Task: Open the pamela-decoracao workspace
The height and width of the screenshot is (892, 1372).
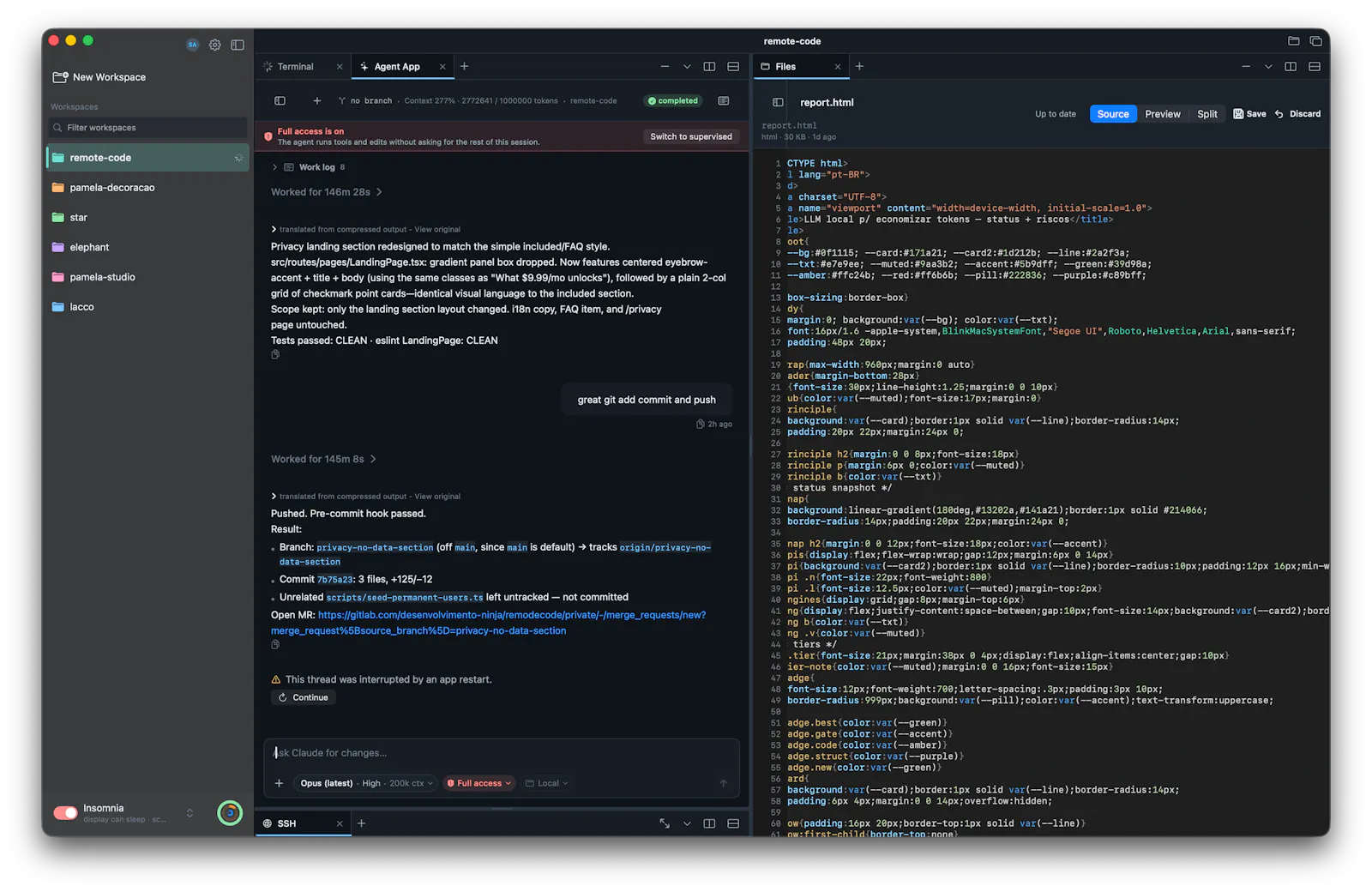Action: (147, 188)
